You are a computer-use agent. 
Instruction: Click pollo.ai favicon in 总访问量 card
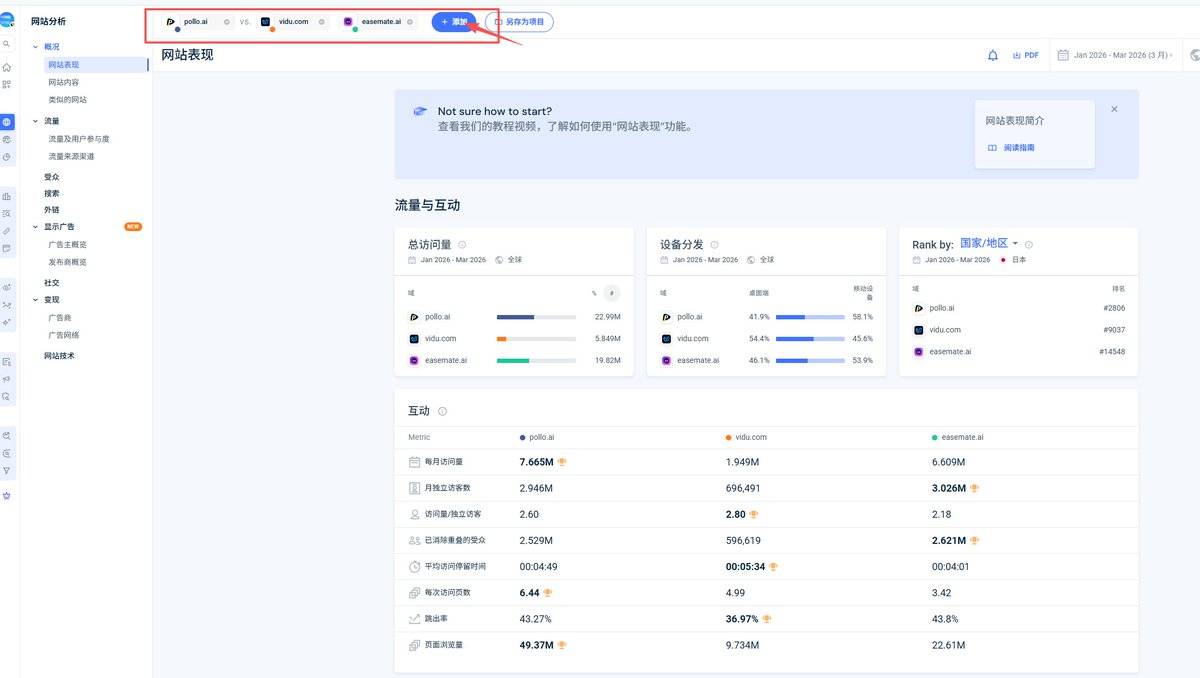click(414, 316)
